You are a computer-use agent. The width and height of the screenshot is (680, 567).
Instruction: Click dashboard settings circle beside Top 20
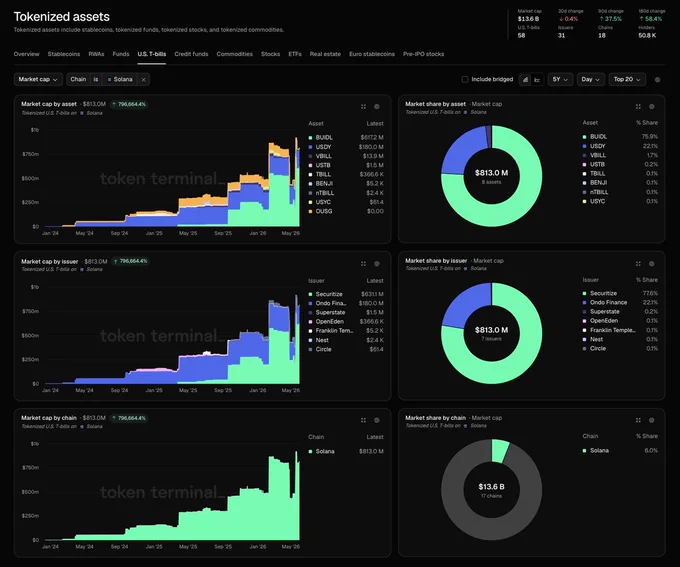click(657, 80)
